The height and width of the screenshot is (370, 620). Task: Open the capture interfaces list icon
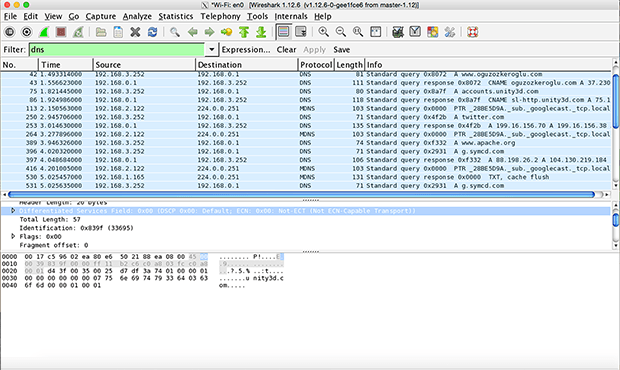tap(9, 32)
